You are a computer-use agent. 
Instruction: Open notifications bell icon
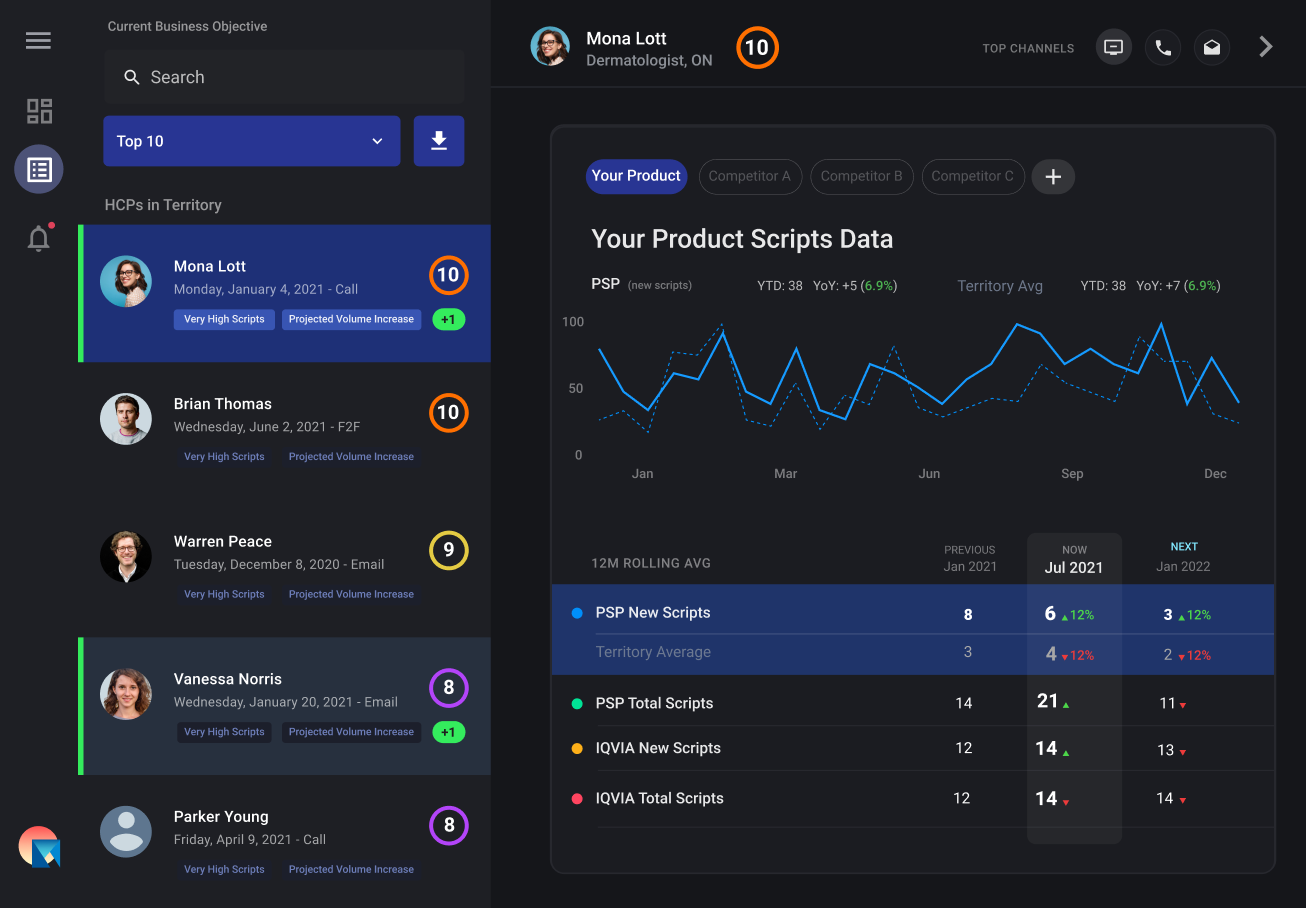pos(39,239)
